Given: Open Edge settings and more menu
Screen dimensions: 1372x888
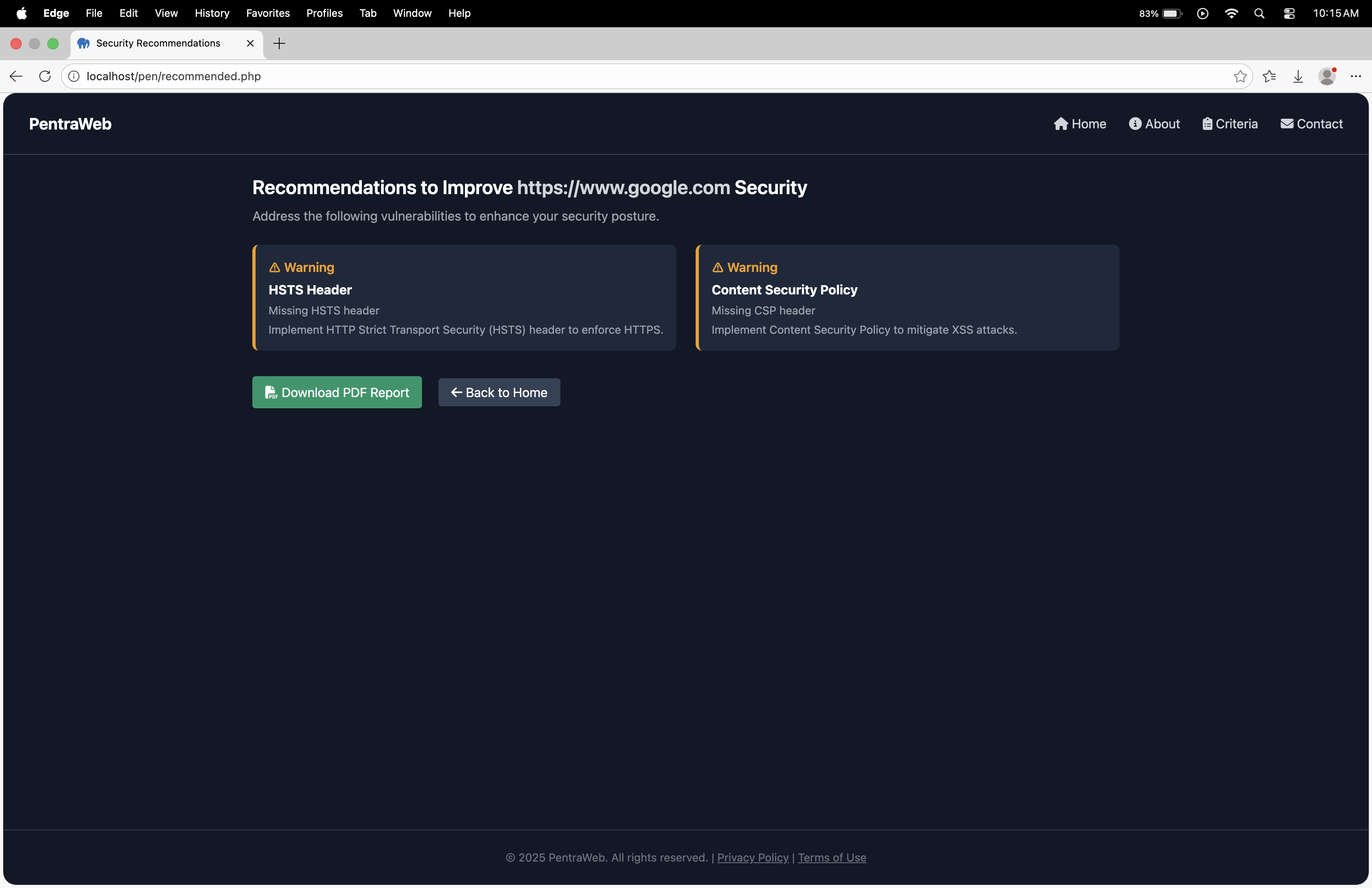Looking at the screenshot, I should (x=1355, y=76).
